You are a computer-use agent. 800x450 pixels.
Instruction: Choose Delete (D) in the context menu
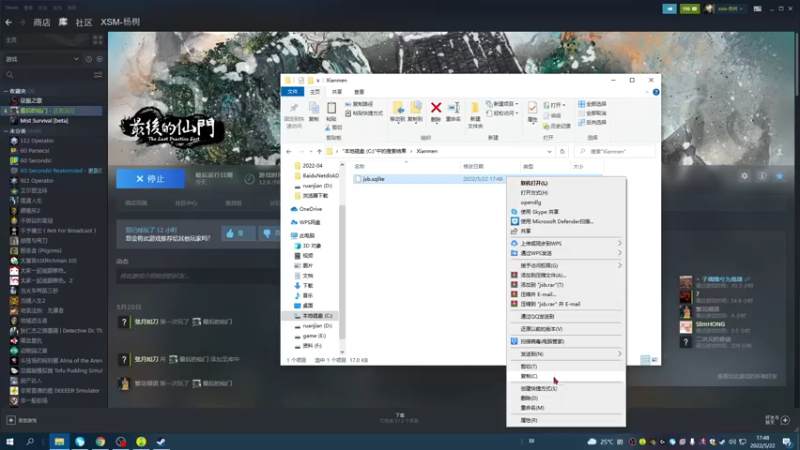click(x=566, y=398)
